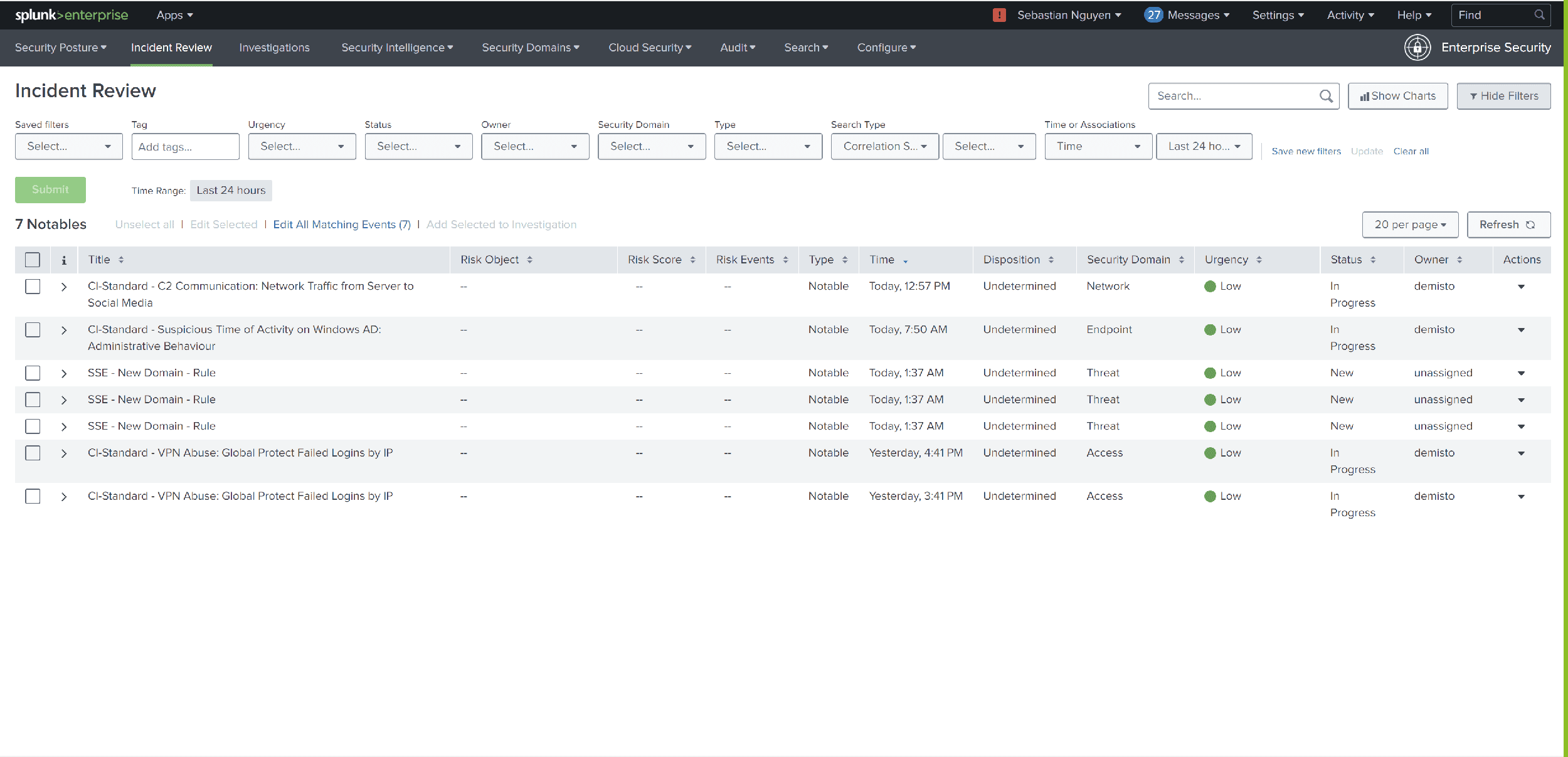Expand the Suspicious Time of Activity row
The image size is (1568, 757).
pos(64,330)
